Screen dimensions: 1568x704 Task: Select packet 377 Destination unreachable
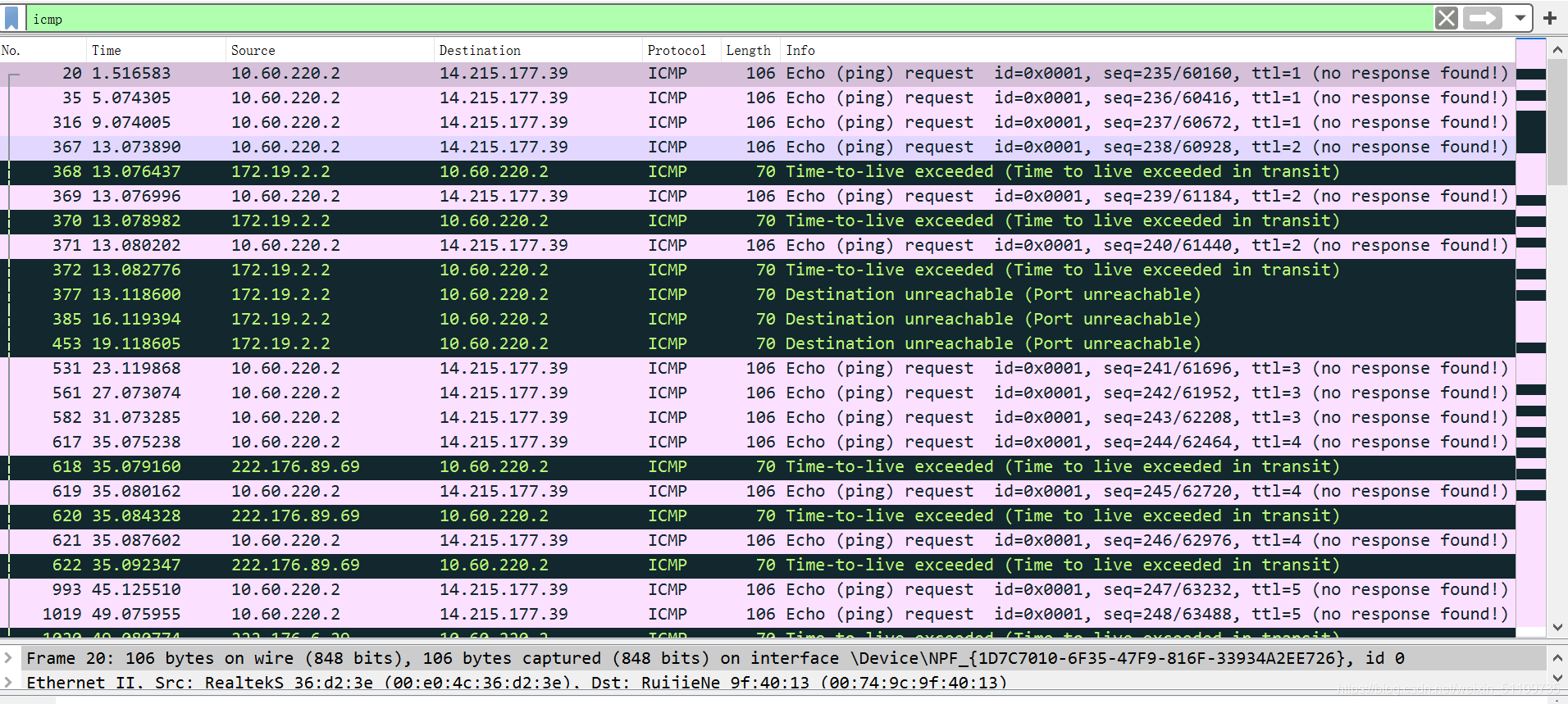click(758, 295)
